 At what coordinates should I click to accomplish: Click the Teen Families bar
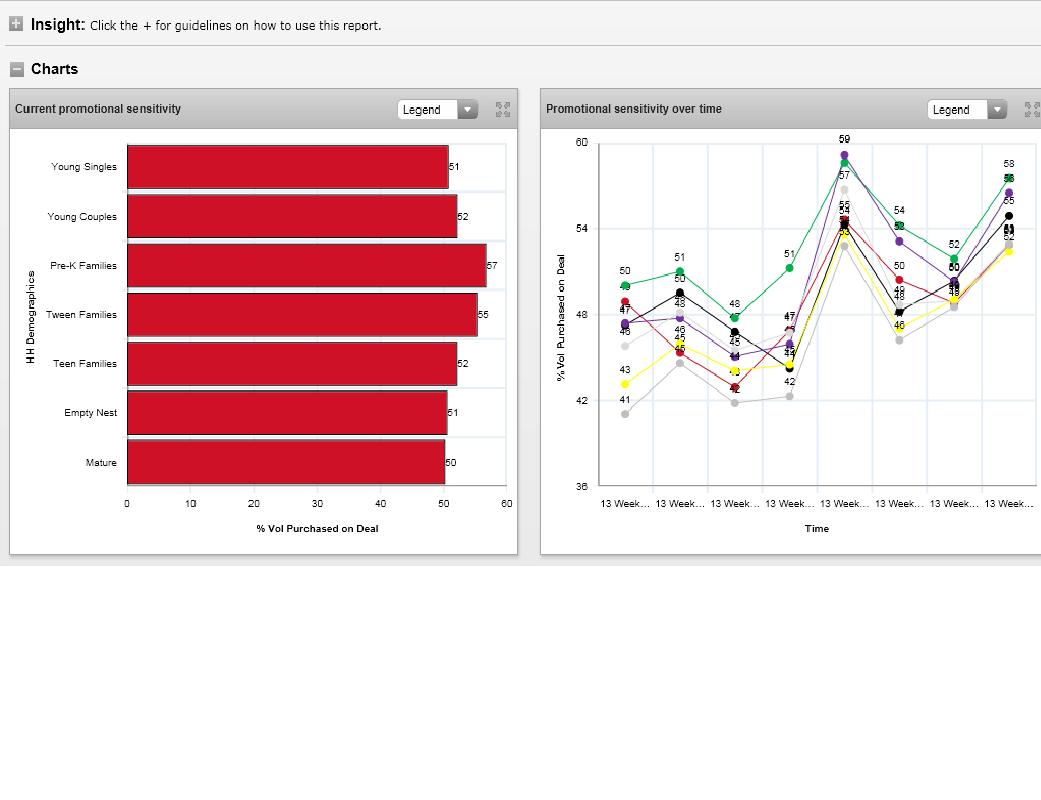point(291,364)
